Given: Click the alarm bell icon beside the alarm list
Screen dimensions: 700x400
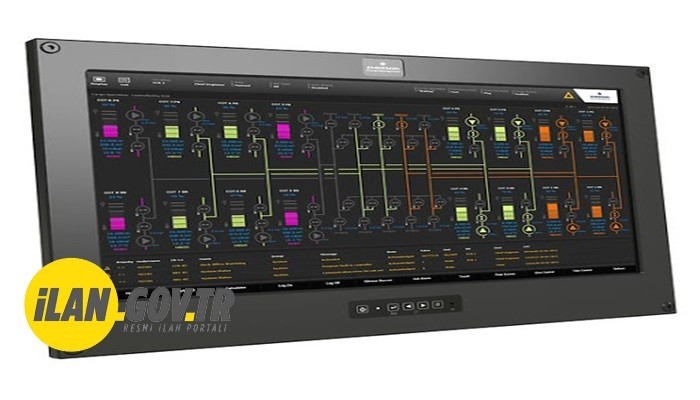Looking at the screenshot, I should pos(107,268).
